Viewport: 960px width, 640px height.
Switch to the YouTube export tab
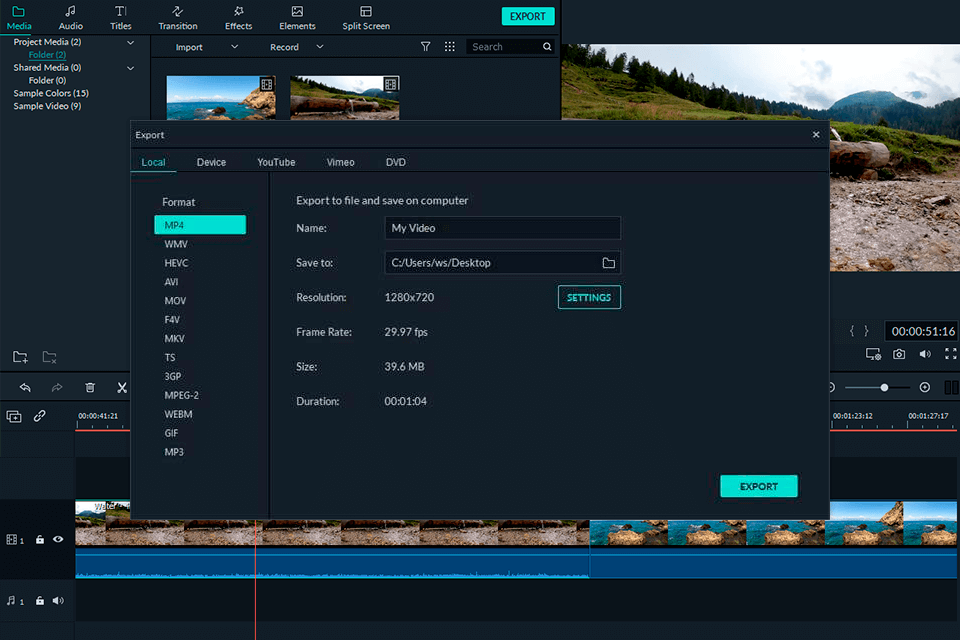click(x=276, y=162)
